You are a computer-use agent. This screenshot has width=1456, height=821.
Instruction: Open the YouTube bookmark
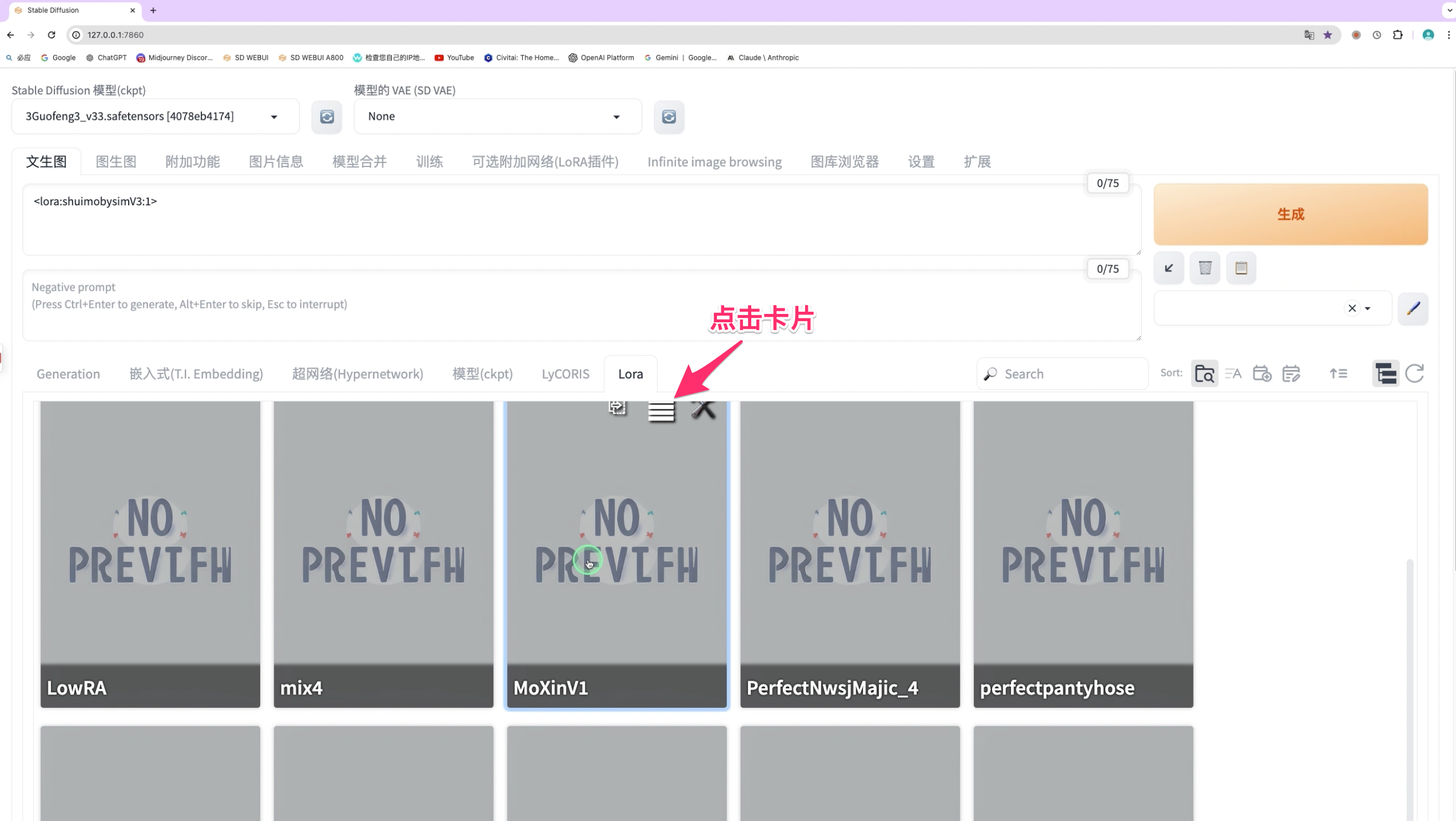(x=454, y=58)
